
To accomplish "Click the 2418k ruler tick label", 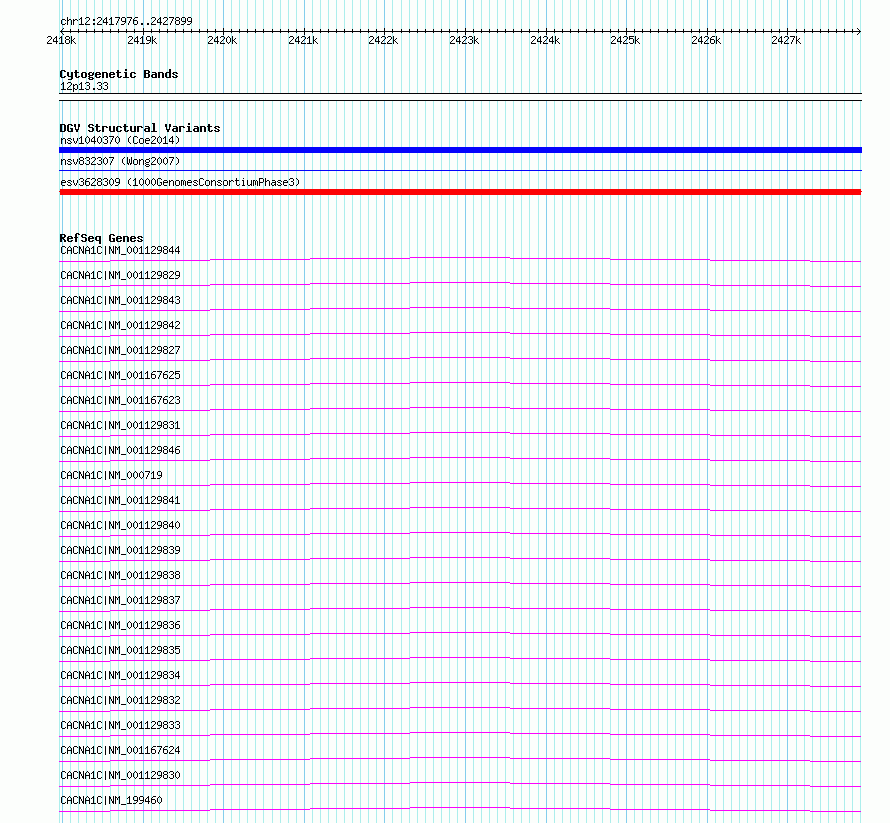I will click(x=61, y=40).
